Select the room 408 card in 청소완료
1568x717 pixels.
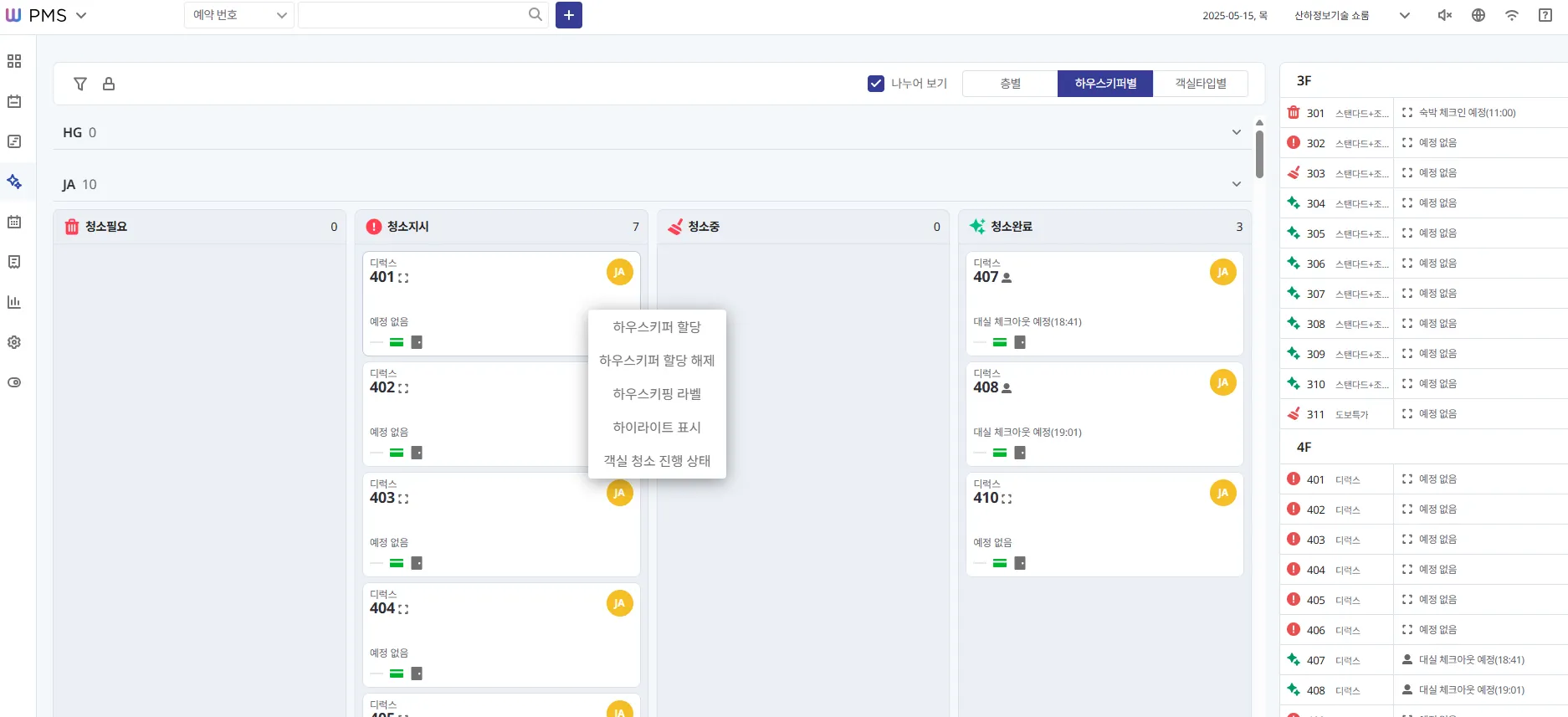click(1104, 414)
